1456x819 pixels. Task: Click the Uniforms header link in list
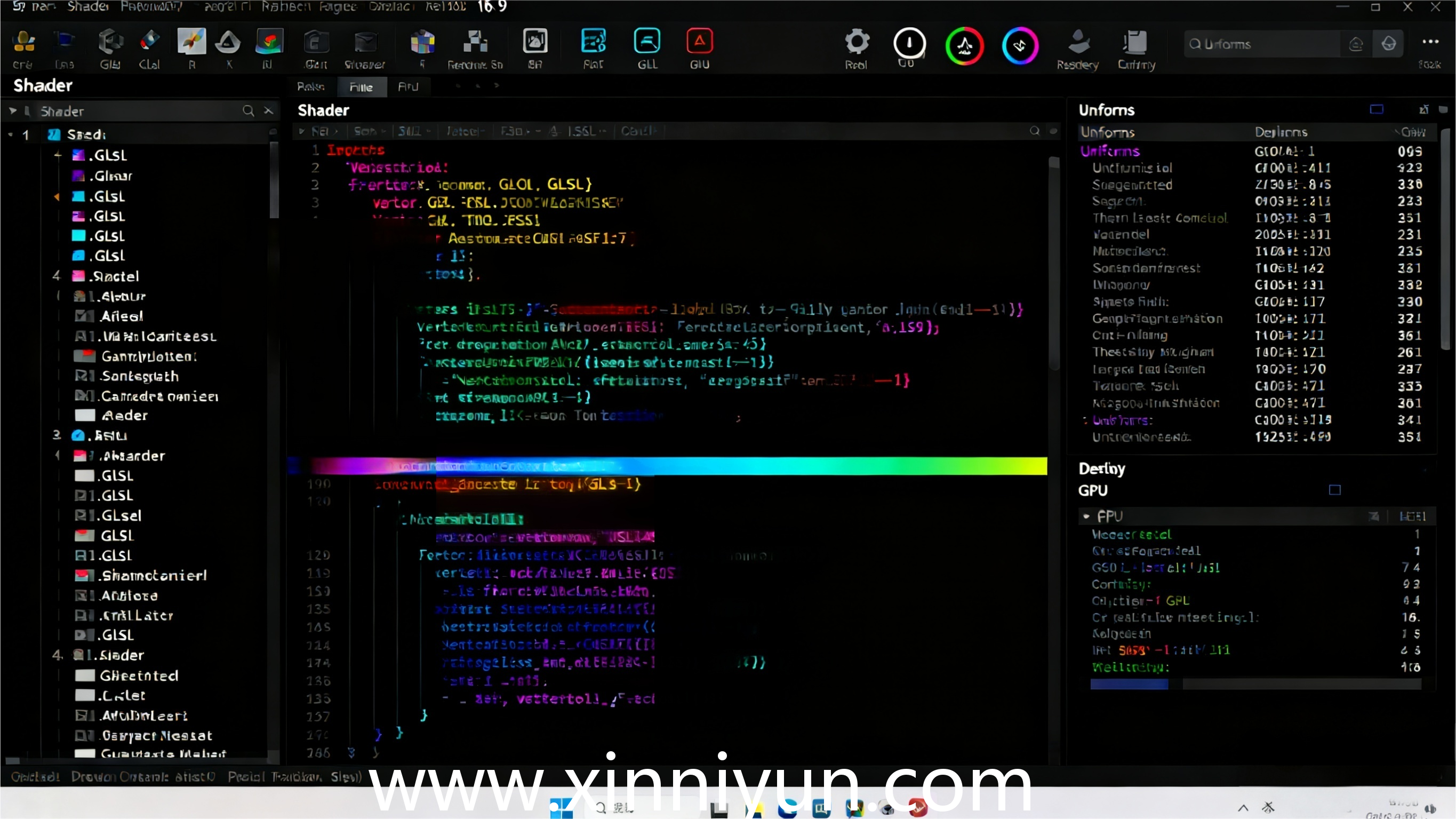[1110, 151]
